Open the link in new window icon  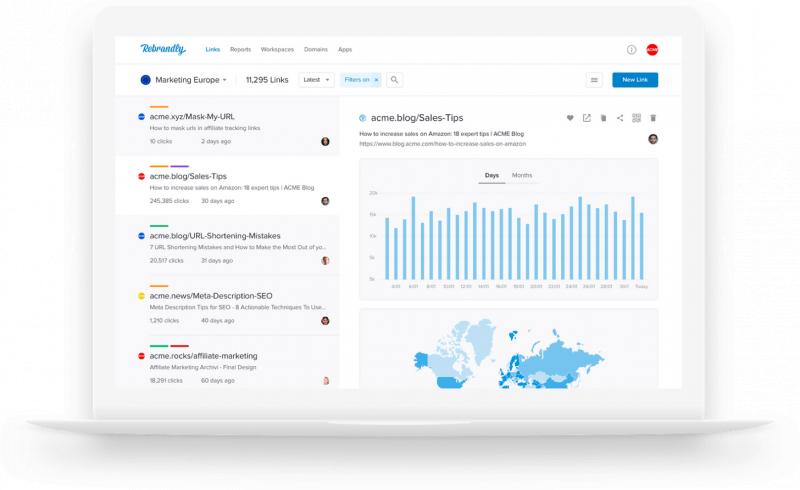[587, 118]
